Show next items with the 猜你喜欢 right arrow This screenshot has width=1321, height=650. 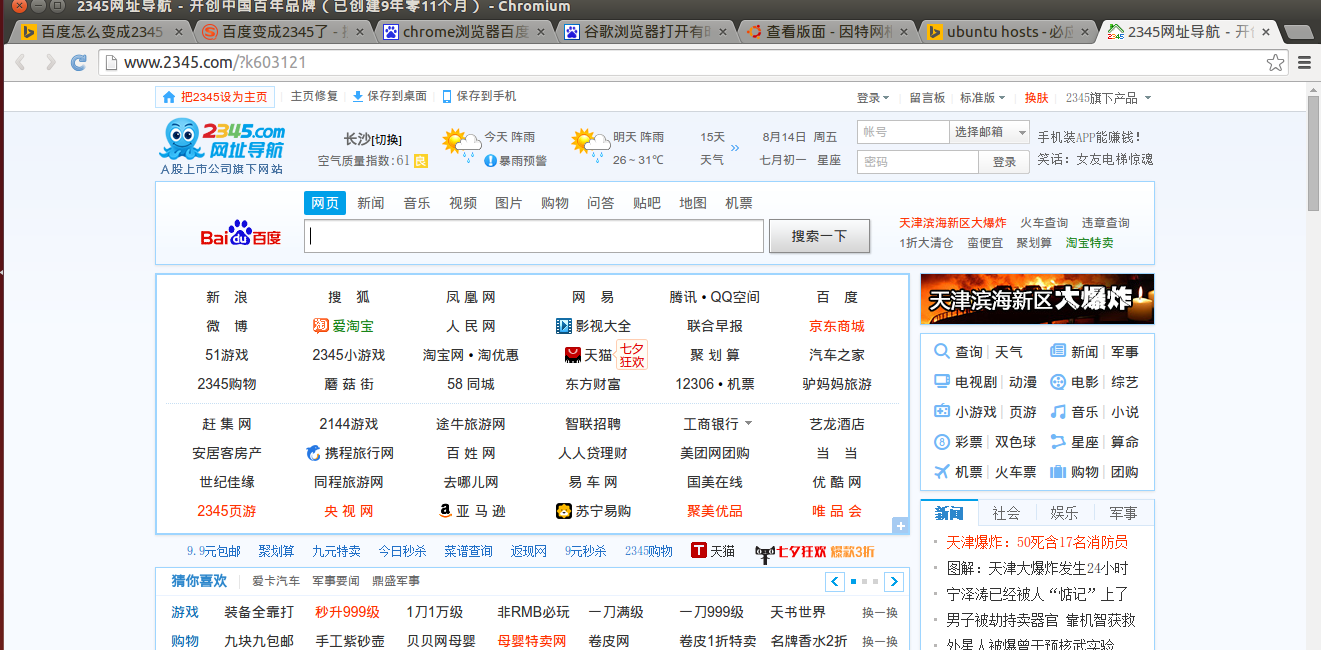pos(894,582)
